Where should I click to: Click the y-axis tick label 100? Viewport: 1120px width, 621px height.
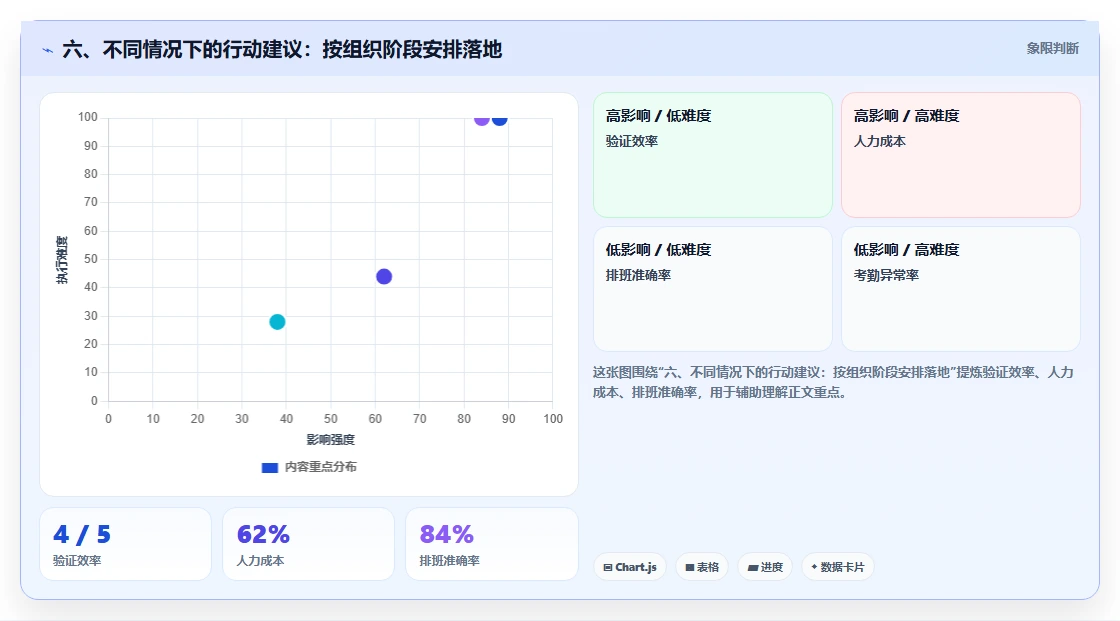[x=88, y=117]
